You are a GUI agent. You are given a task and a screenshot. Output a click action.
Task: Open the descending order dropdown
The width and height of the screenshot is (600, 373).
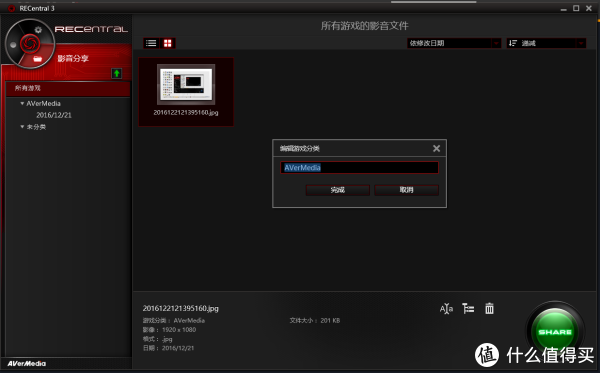tap(546, 43)
